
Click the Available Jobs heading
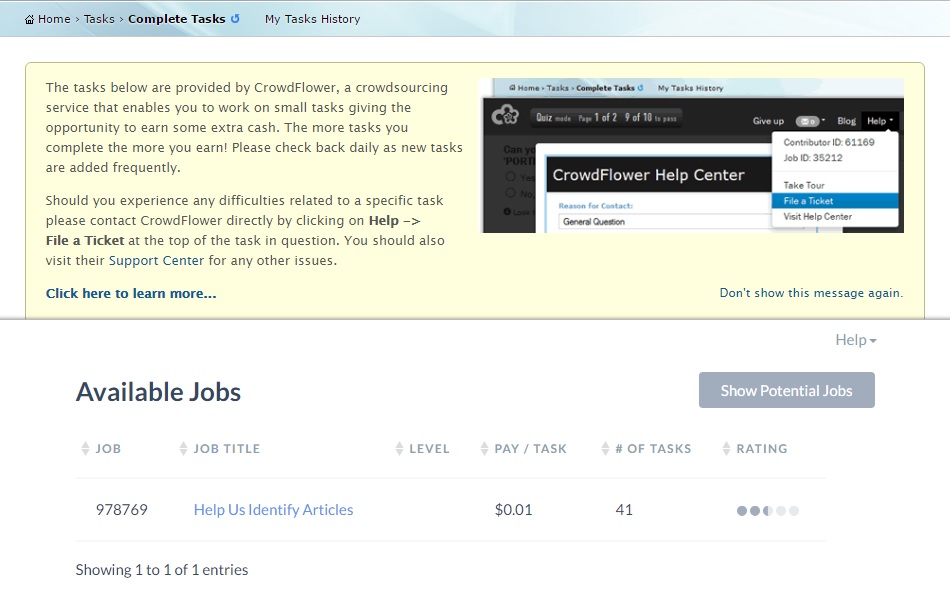[158, 392]
